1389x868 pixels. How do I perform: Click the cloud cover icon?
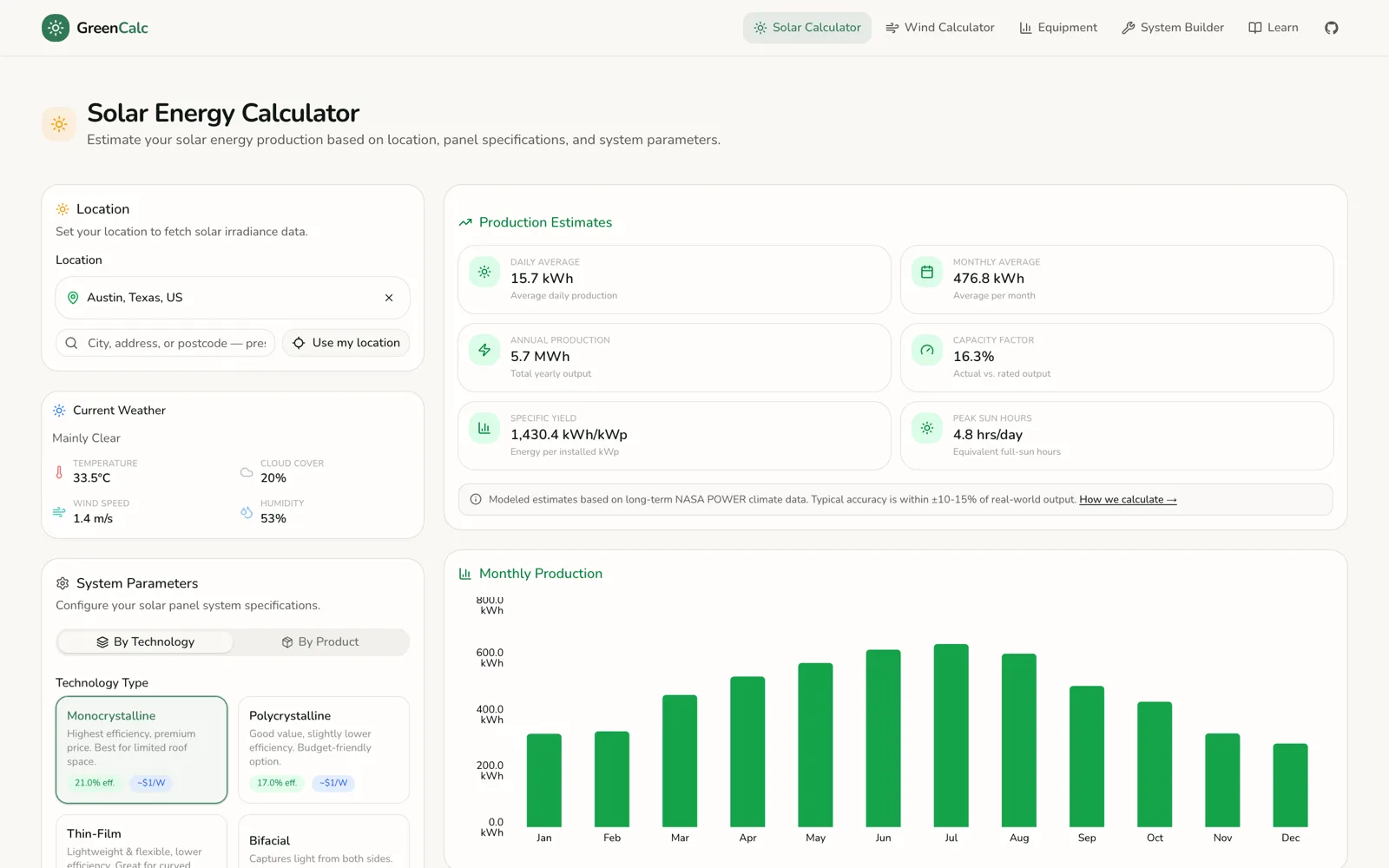click(247, 472)
